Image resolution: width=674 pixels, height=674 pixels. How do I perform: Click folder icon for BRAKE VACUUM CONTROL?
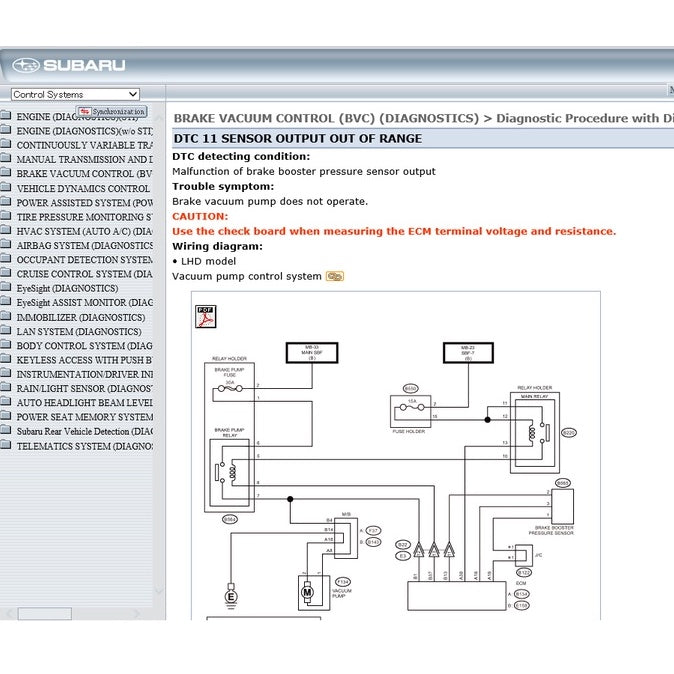pos(6,173)
